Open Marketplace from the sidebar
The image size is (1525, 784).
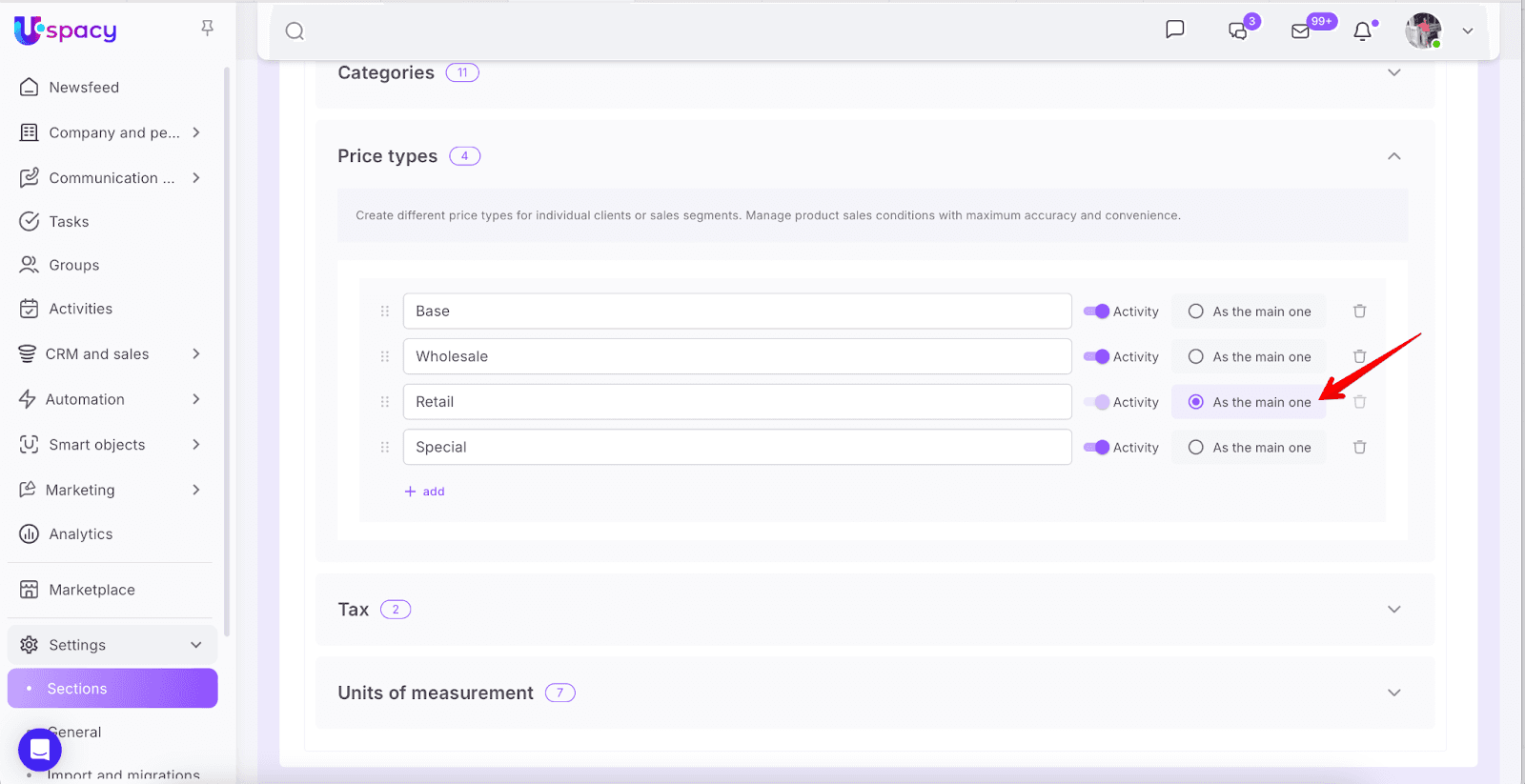91,590
